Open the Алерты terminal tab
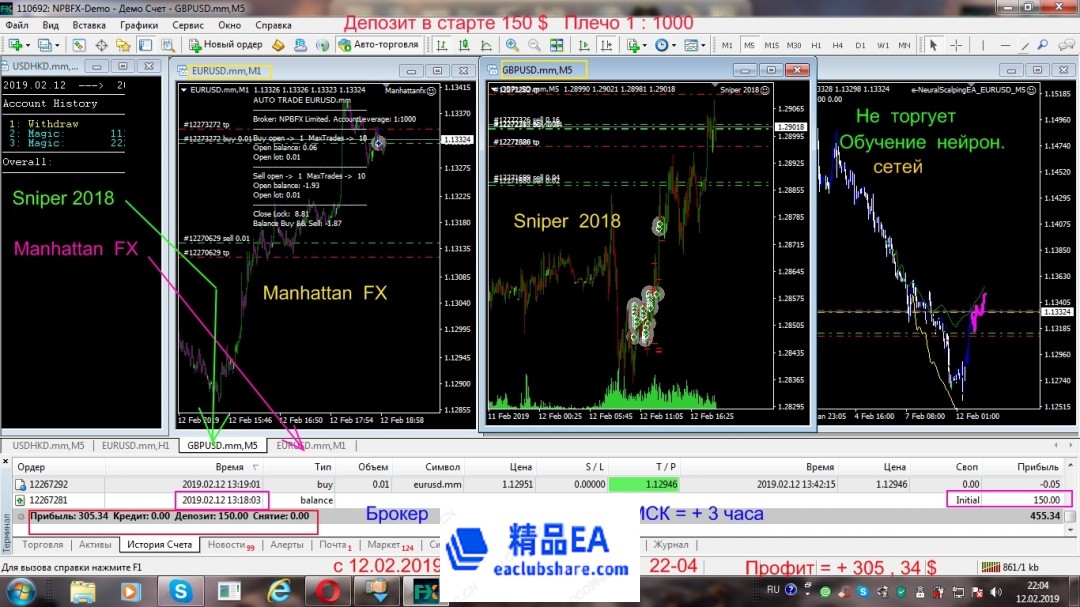This screenshot has height=607, width=1080. tap(287, 544)
